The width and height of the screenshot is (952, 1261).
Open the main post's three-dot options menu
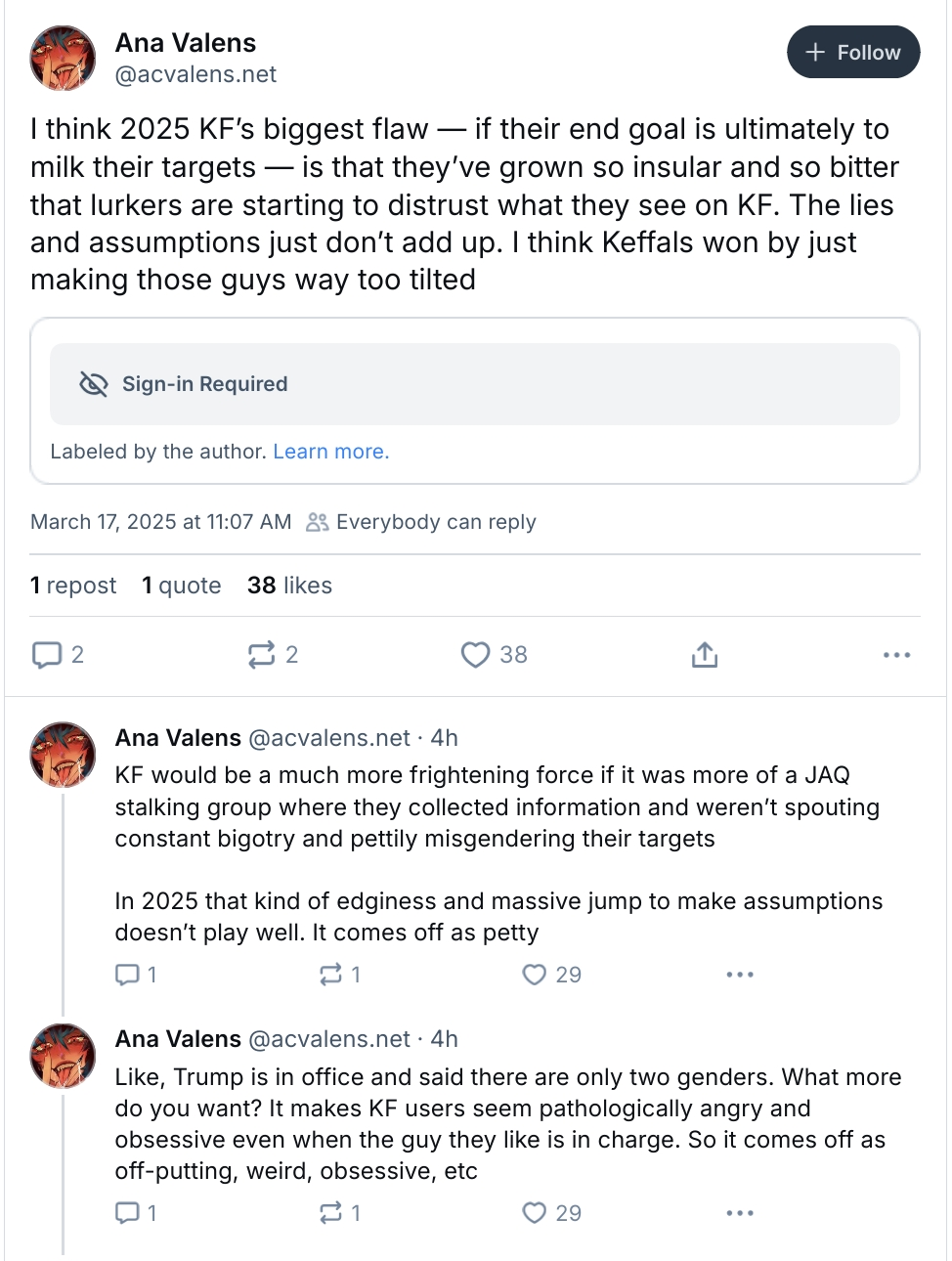tap(896, 655)
